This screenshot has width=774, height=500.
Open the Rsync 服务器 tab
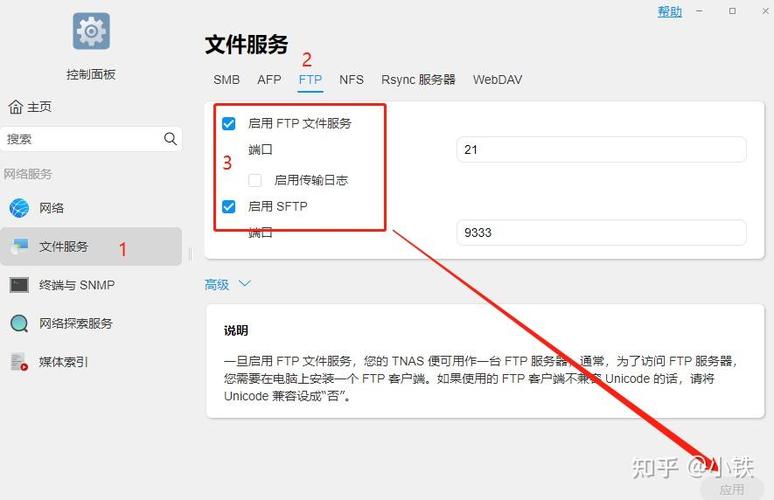tap(418, 79)
